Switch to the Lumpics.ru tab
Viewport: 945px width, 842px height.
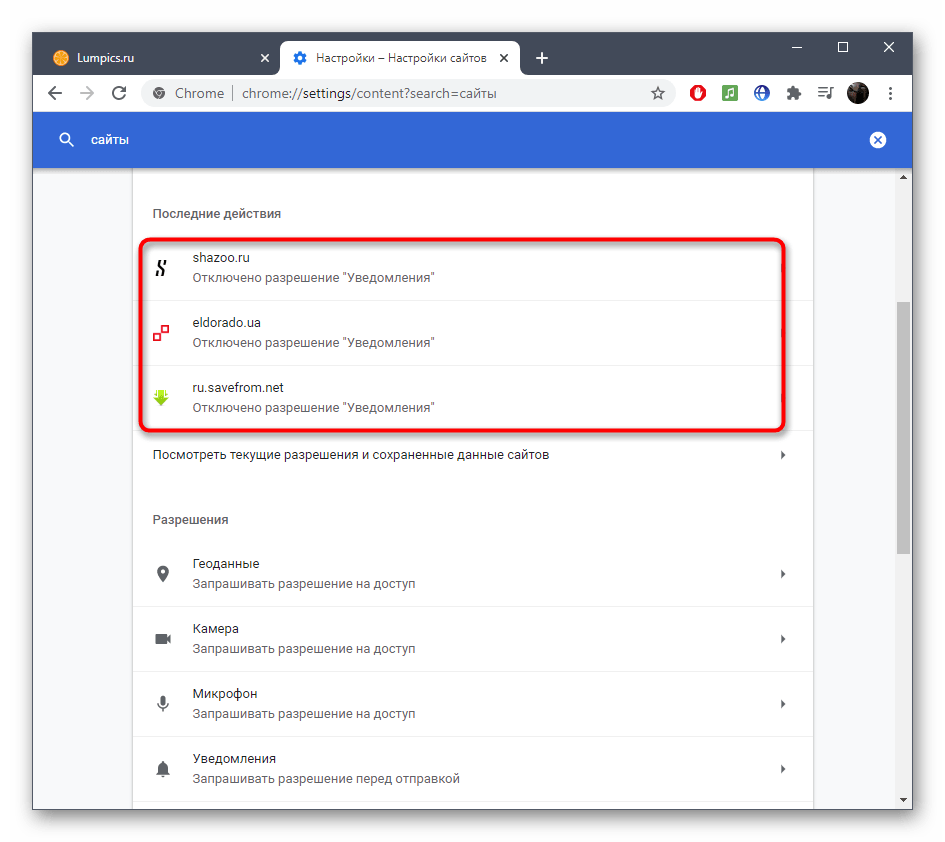click(155, 58)
